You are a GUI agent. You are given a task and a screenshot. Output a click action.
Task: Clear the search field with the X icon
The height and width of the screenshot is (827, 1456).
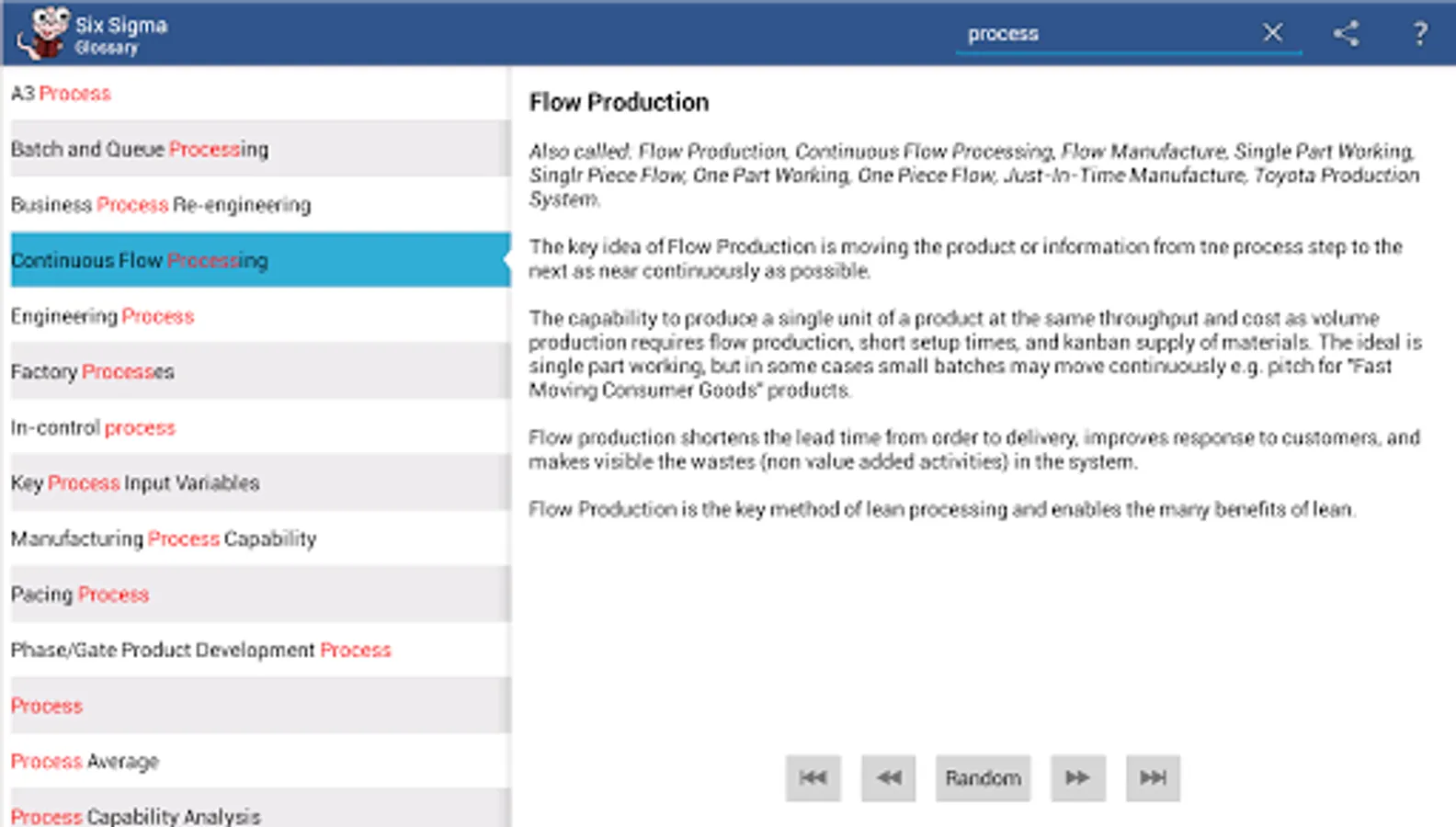point(1271,32)
